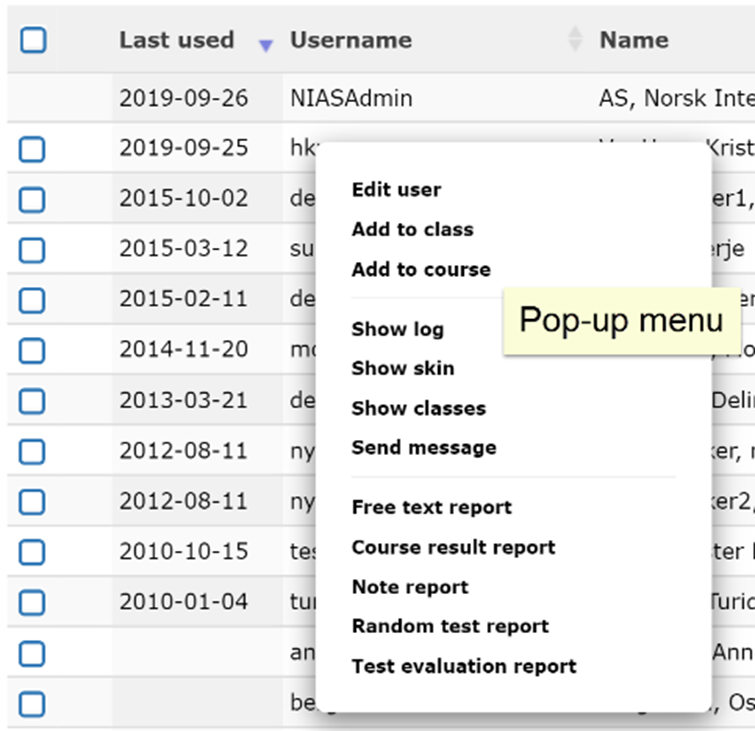755x731 pixels.
Task: Open the 'Free text report' entry
Action: (x=431, y=508)
